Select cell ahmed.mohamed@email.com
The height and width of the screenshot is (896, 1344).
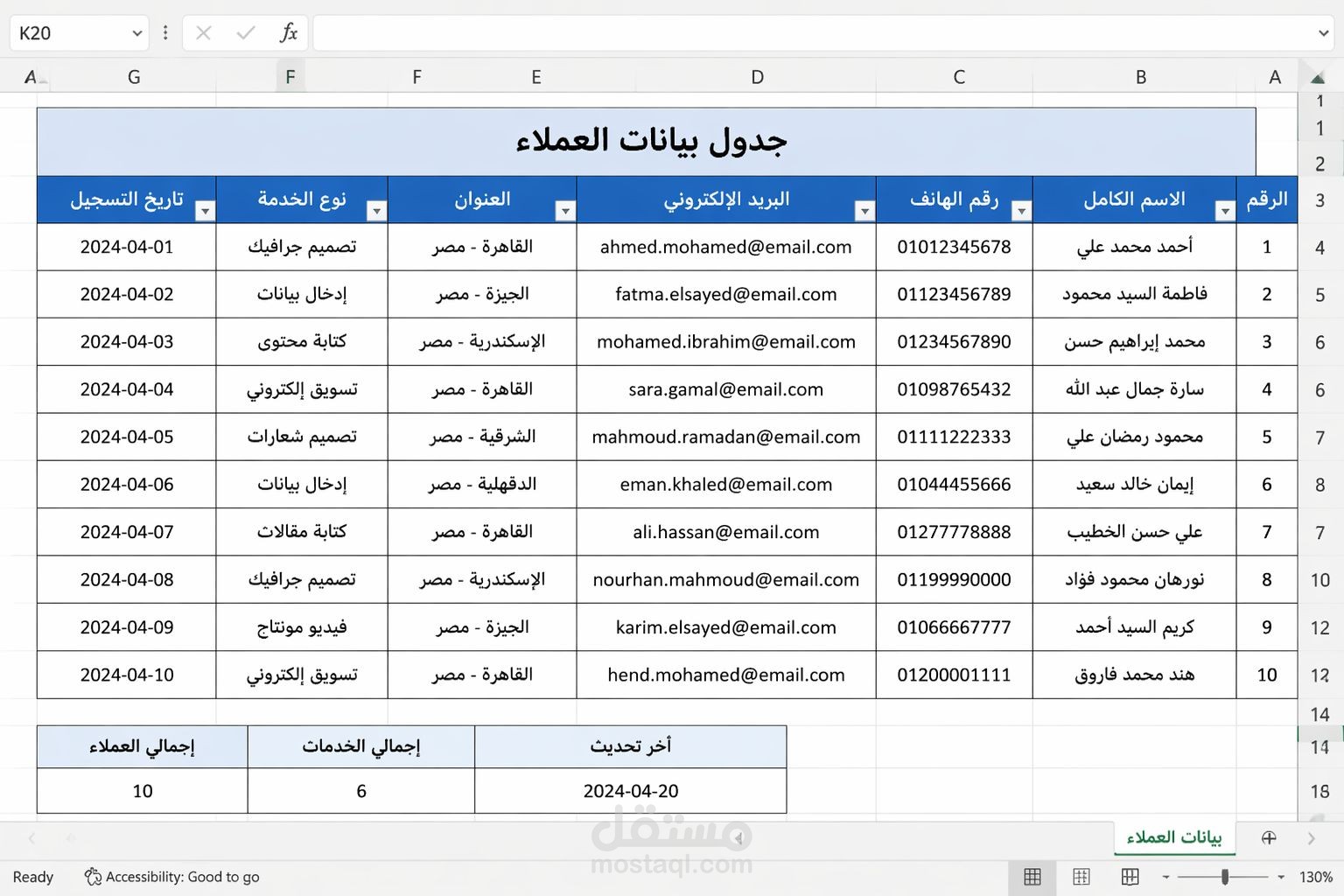[x=726, y=247]
